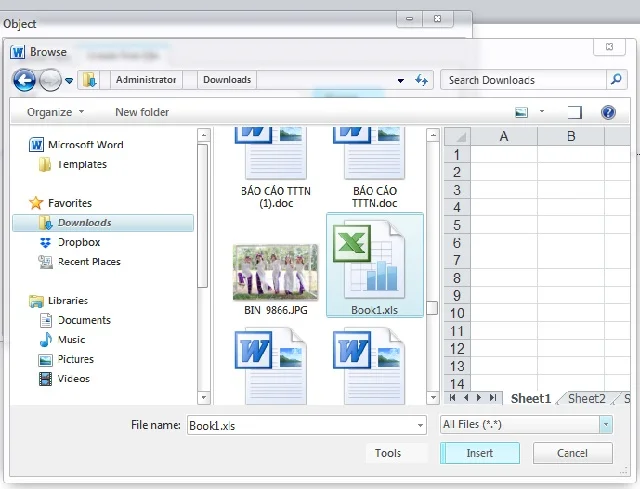Click the Word icon in Browse title bar
640x489 pixels.
(x=17, y=52)
